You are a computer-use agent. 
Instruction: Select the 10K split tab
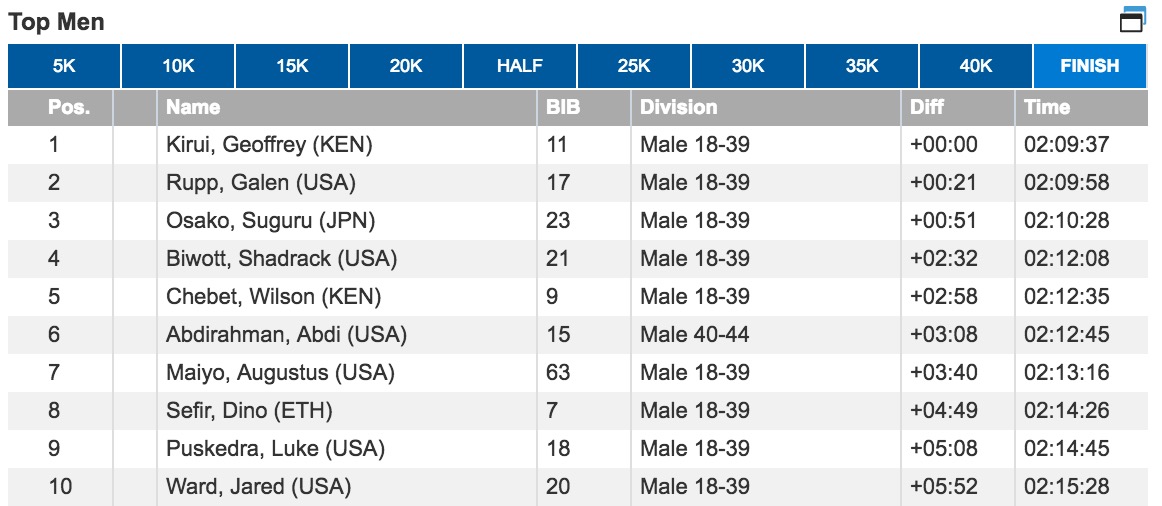coord(178,66)
